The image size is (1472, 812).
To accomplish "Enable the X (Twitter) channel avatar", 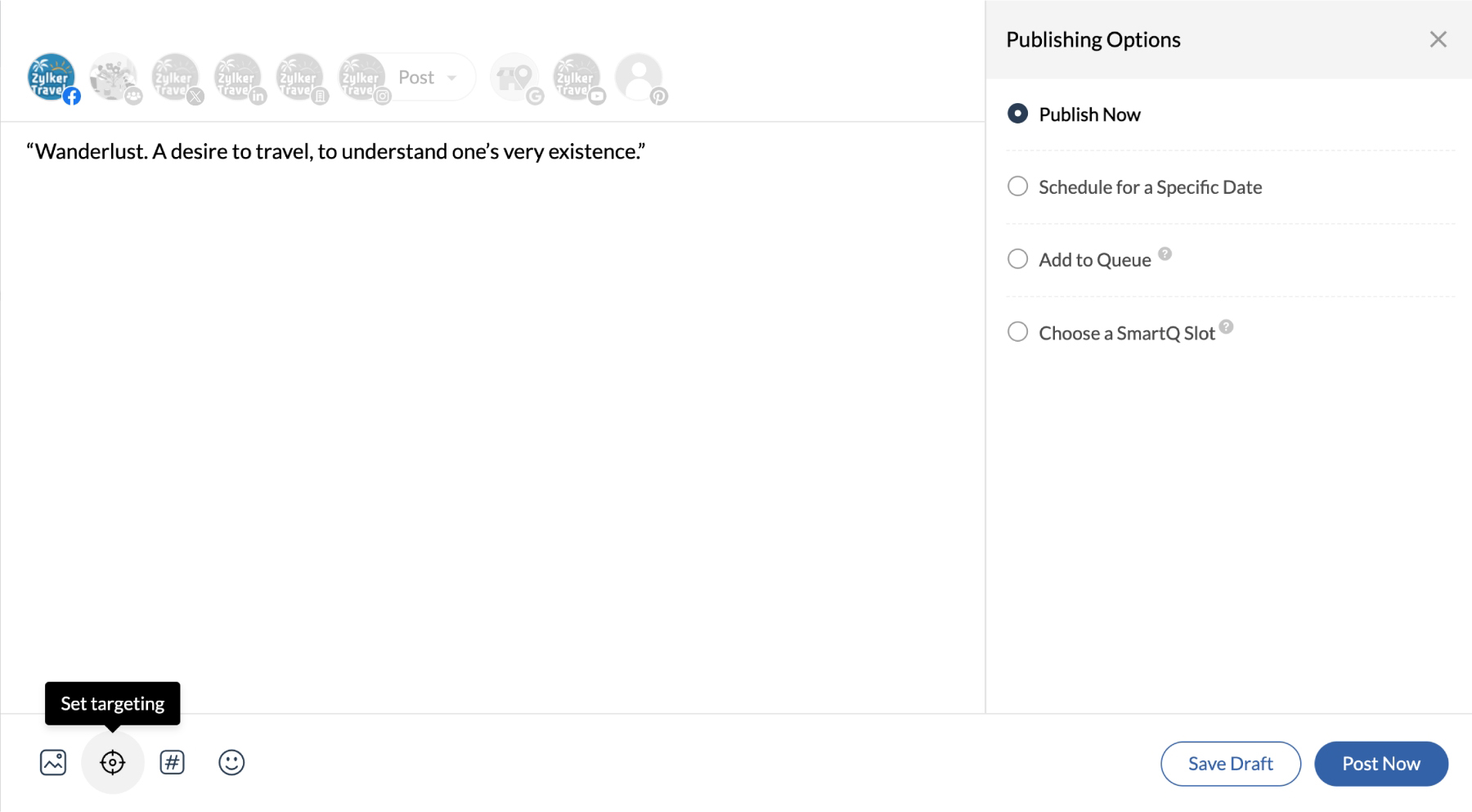I will pos(176,78).
